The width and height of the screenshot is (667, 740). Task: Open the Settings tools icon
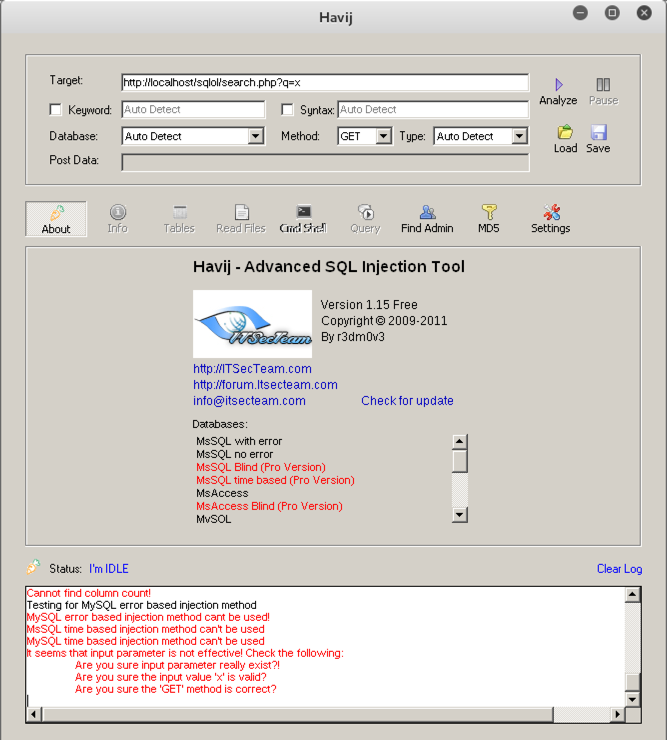(550, 219)
